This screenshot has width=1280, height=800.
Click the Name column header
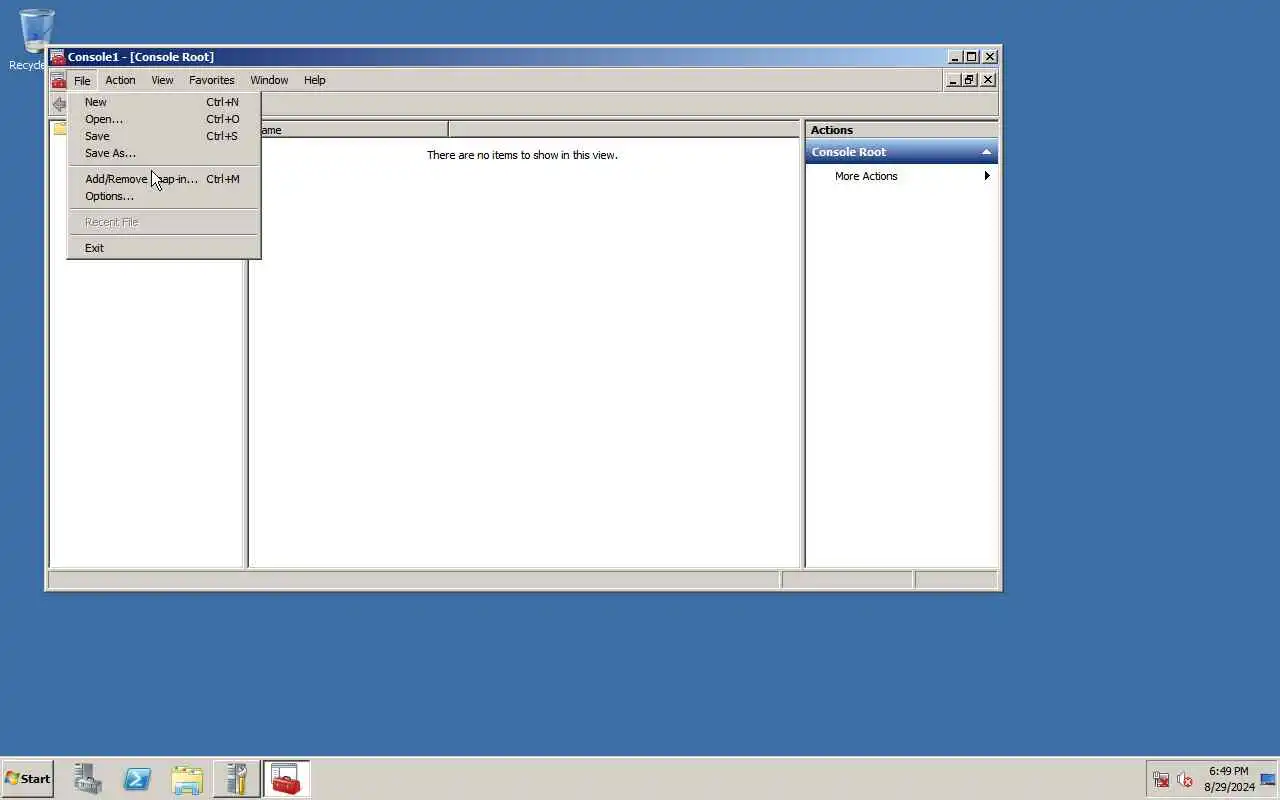[349, 130]
